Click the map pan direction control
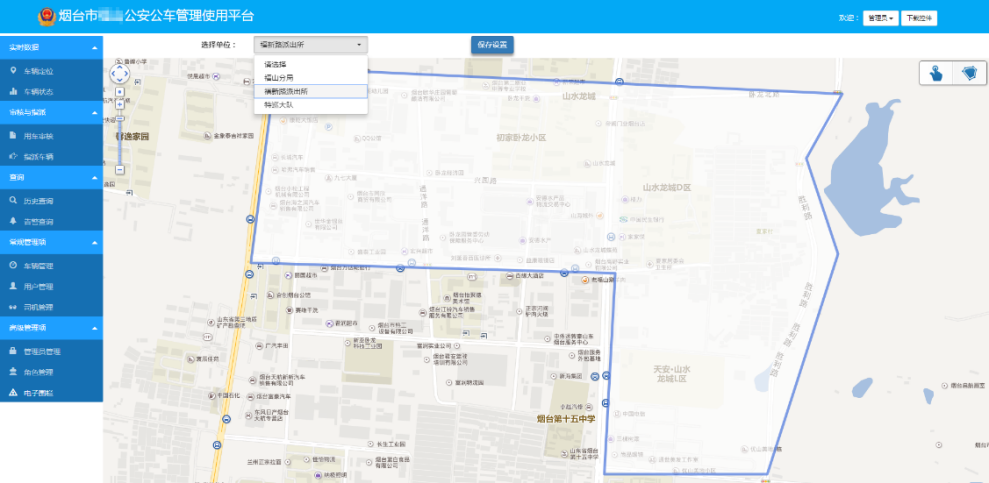Image resolution: width=989 pixels, height=483 pixels. 119,73
